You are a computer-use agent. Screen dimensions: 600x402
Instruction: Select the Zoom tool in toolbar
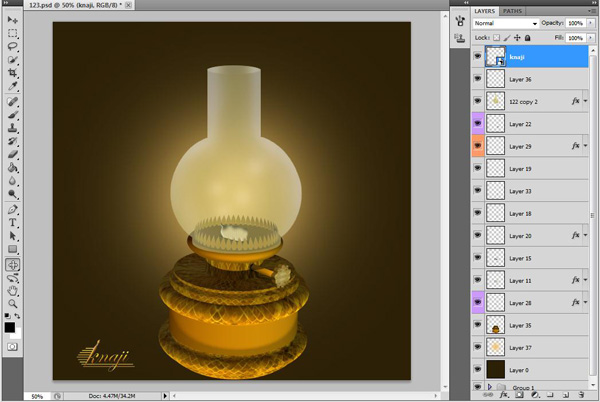coord(13,303)
